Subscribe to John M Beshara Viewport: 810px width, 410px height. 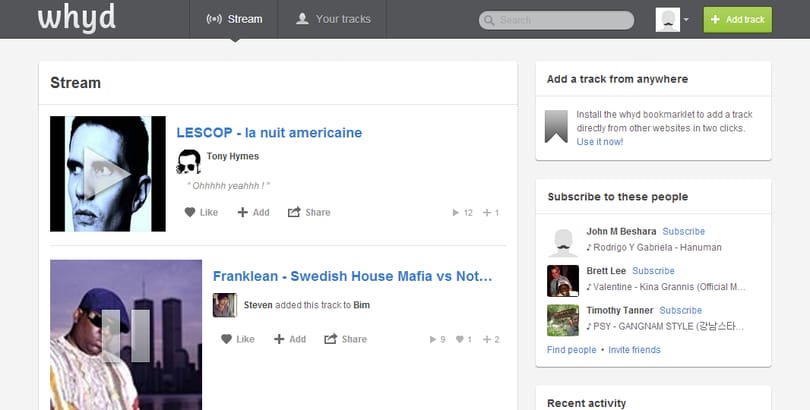pyautogui.click(x=683, y=231)
